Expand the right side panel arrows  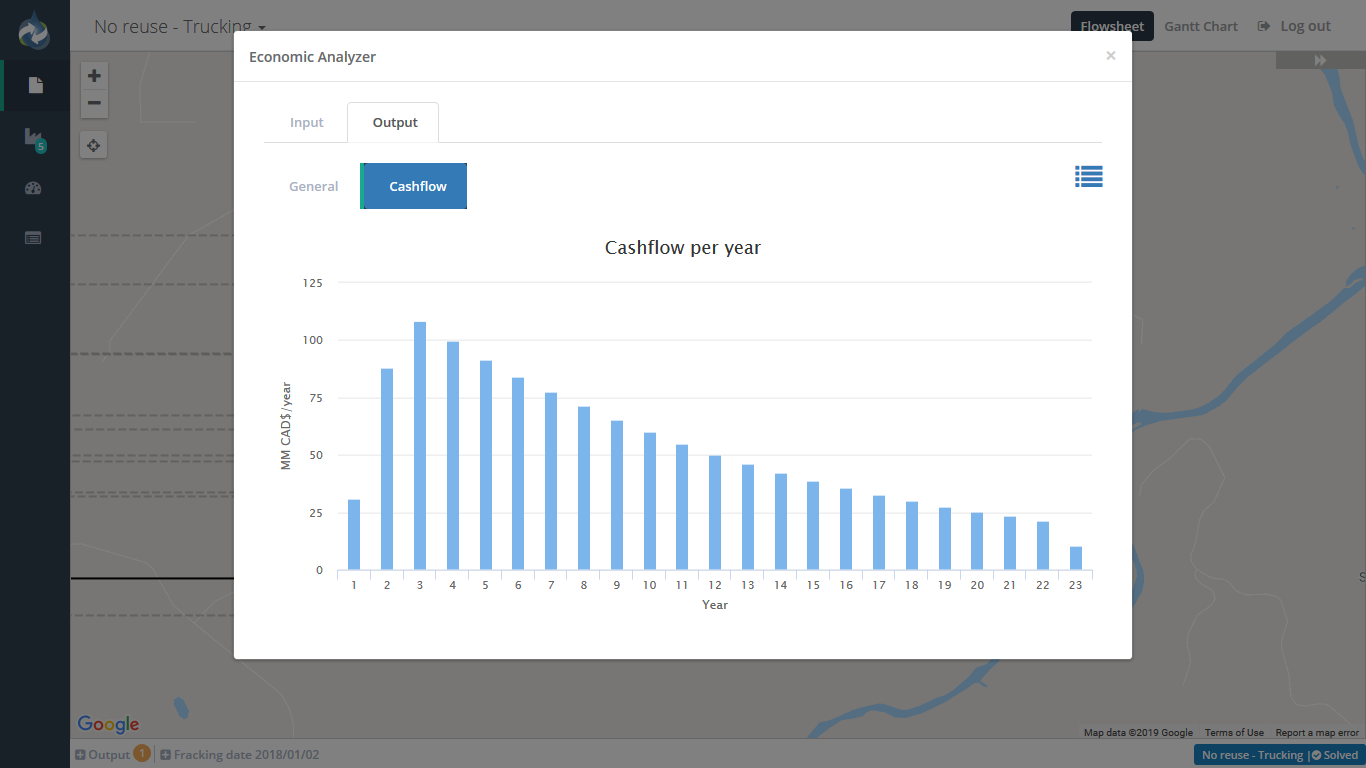[1320, 61]
